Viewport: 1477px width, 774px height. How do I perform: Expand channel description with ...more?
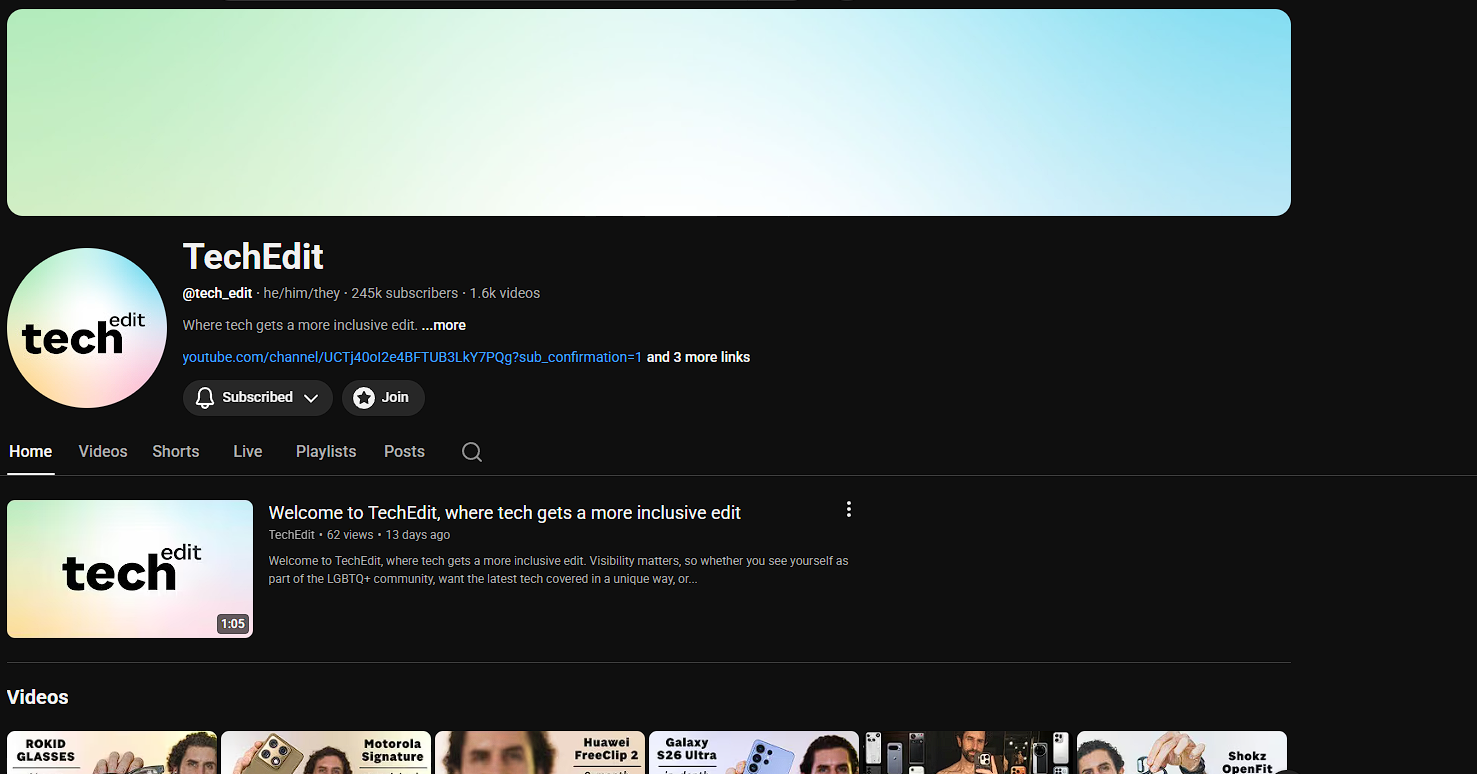443,325
